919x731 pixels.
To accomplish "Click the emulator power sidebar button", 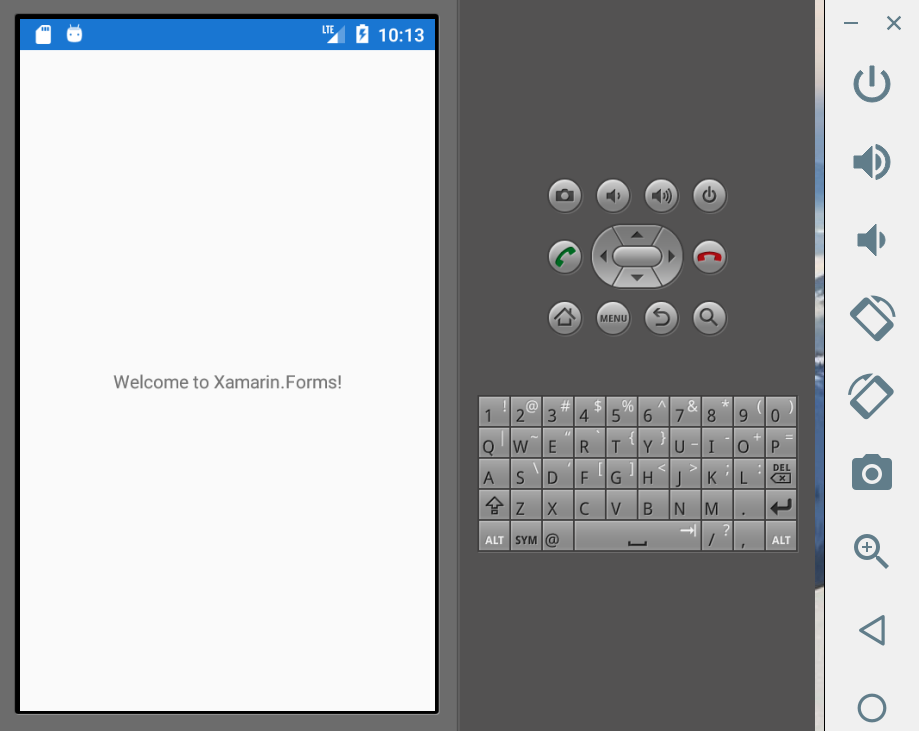I will tap(872, 84).
